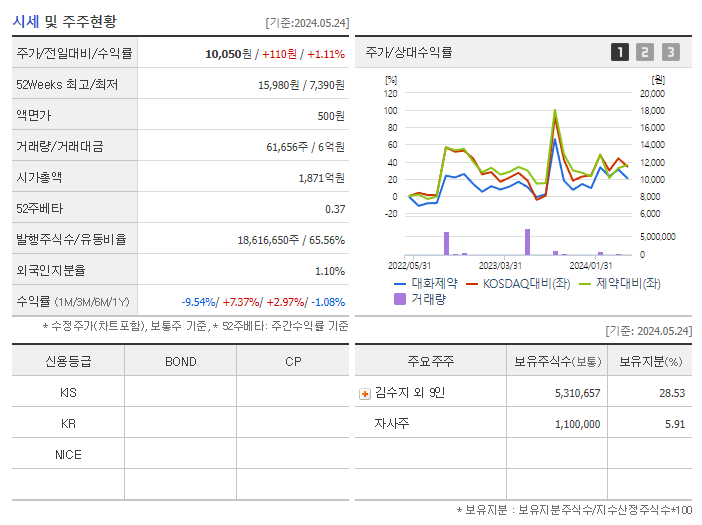Click the 액면가 value 500원

point(331,116)
